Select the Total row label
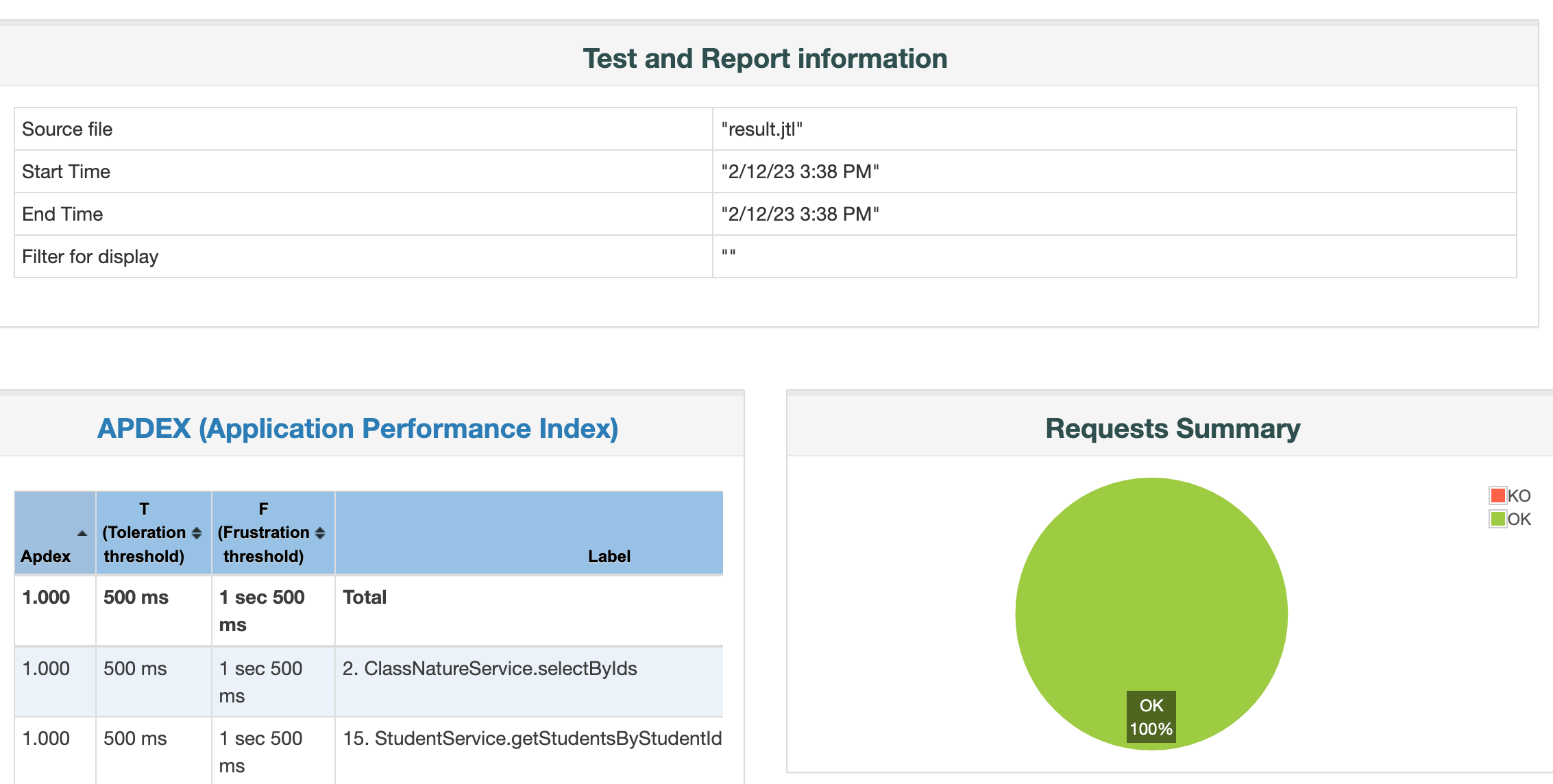The height and width of the screenshot is (784, 1553). click(x=365, y=597)
